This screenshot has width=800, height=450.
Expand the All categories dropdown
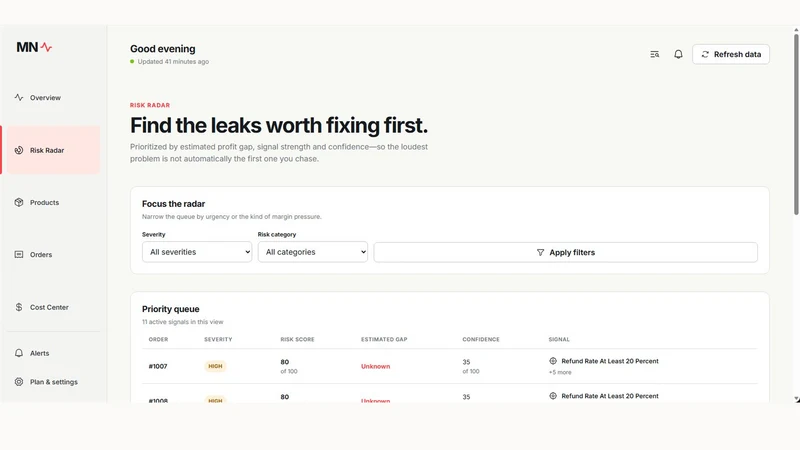[x=313, y=252]
